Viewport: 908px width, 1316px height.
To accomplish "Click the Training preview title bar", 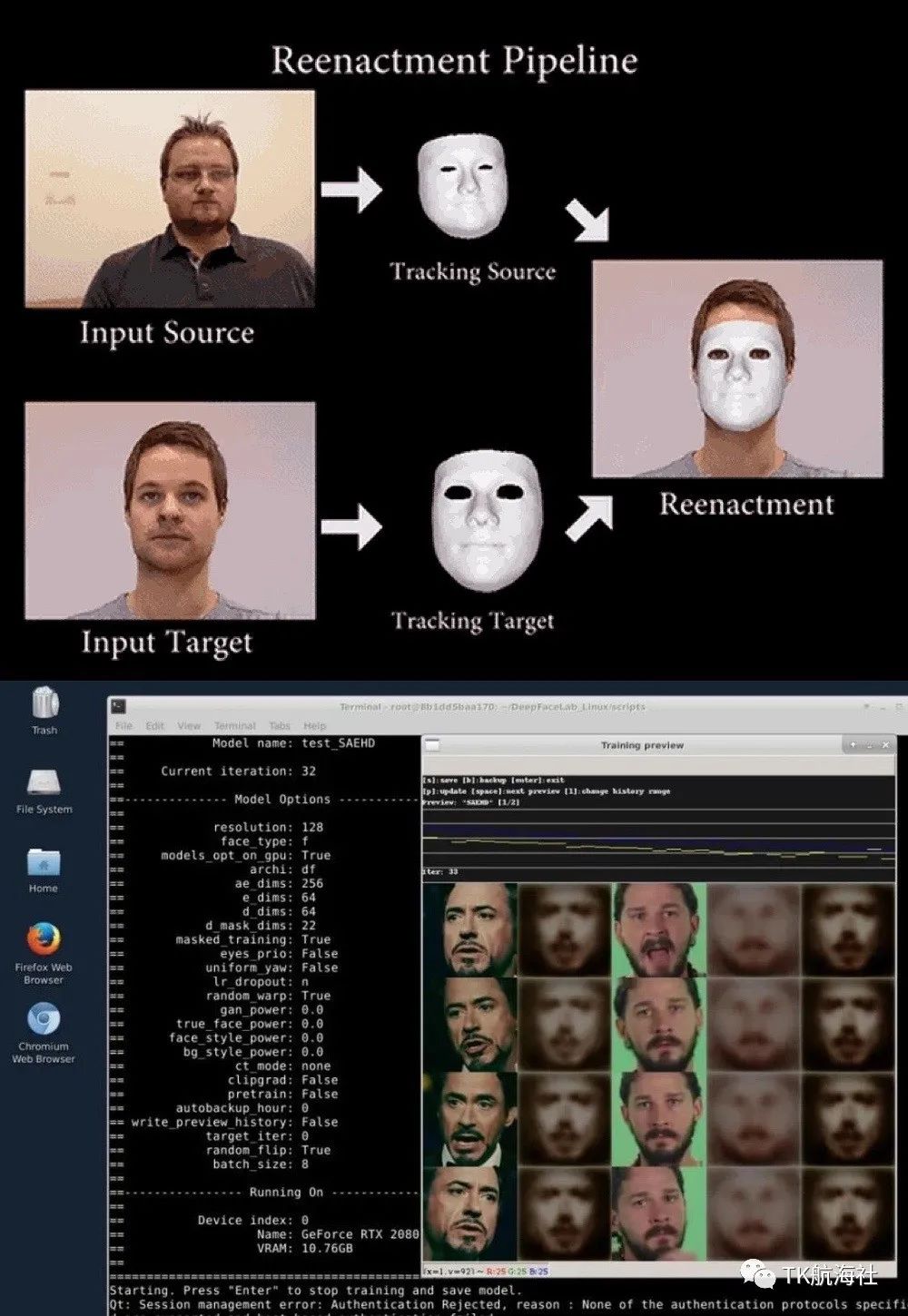I will 643,745.
